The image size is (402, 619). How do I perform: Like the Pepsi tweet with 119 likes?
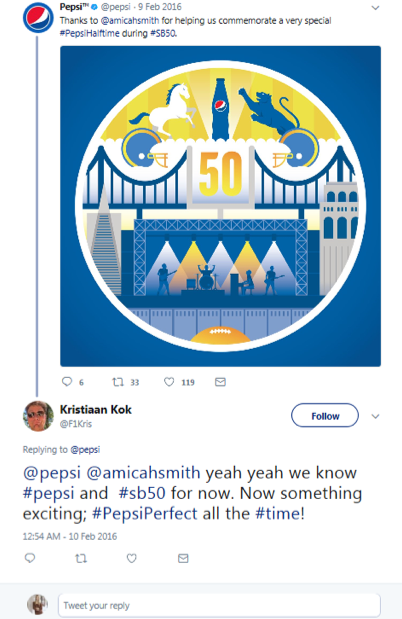[x=169, y=382]
